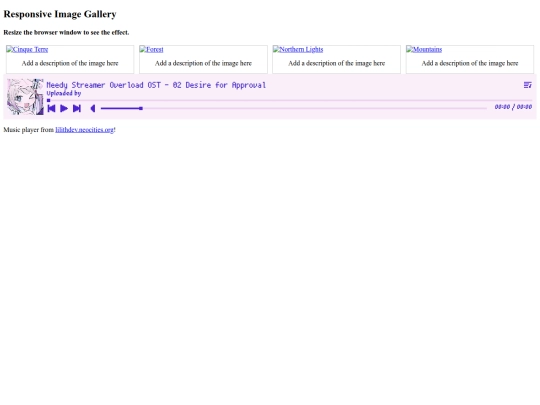Click the 00:00 / 00:00 time display
This screenshot has width=540, height=405.
coord(513,107)
